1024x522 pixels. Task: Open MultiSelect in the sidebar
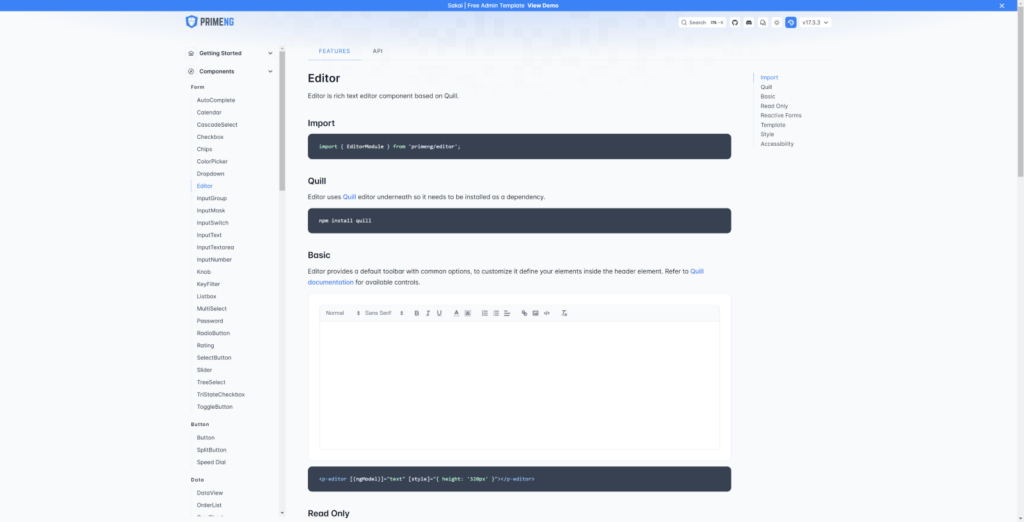(x=212, y=308)
